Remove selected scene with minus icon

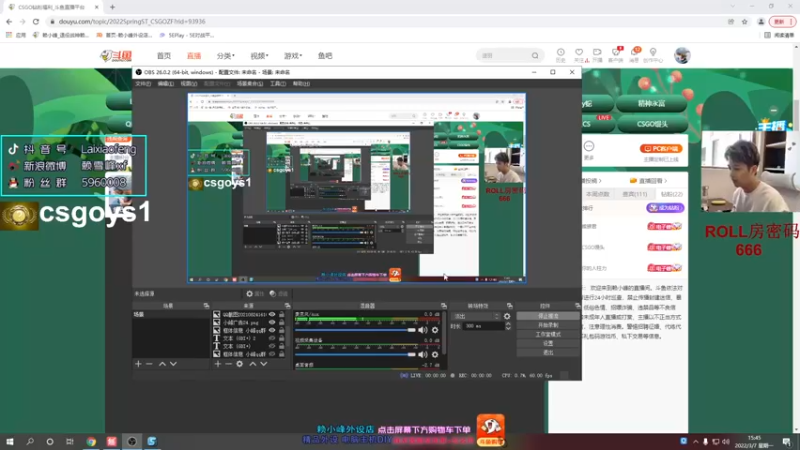[149, 364]
